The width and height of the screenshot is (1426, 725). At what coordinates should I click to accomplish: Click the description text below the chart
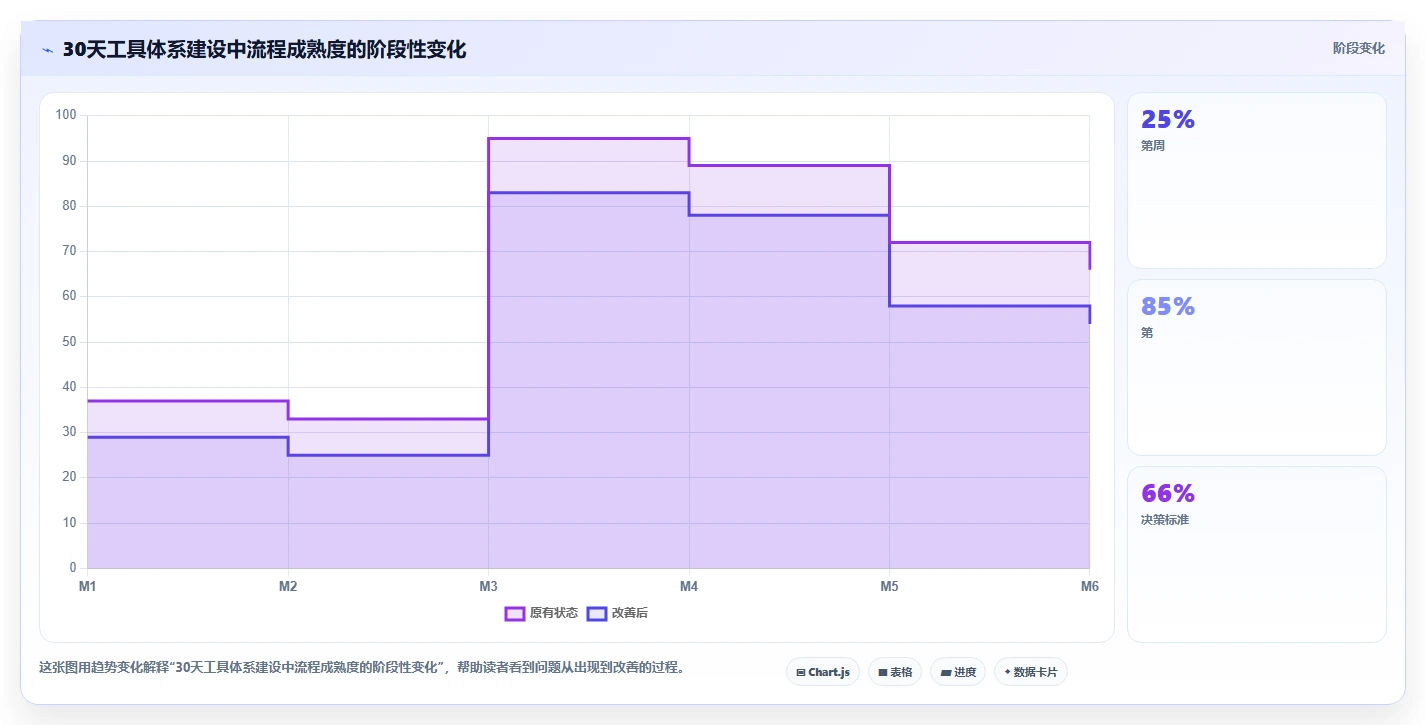pos(362,668)
